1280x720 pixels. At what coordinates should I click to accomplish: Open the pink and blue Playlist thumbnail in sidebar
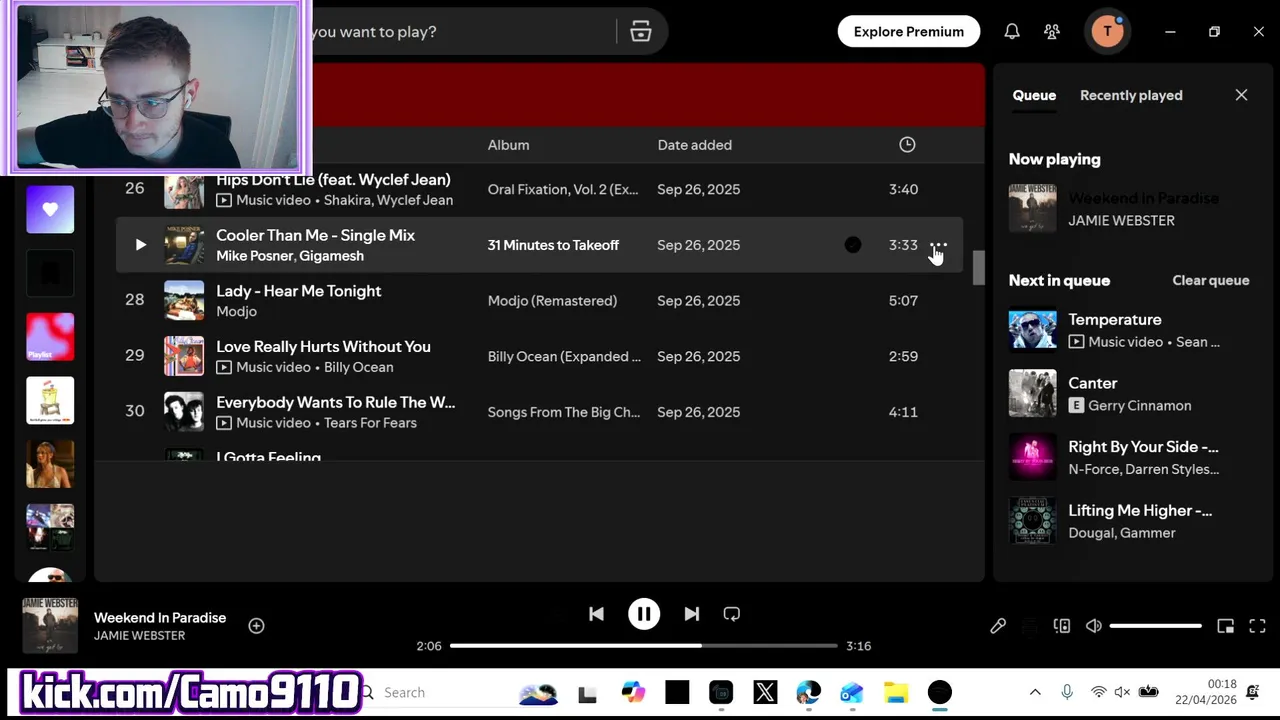click(x=50, y=337)
